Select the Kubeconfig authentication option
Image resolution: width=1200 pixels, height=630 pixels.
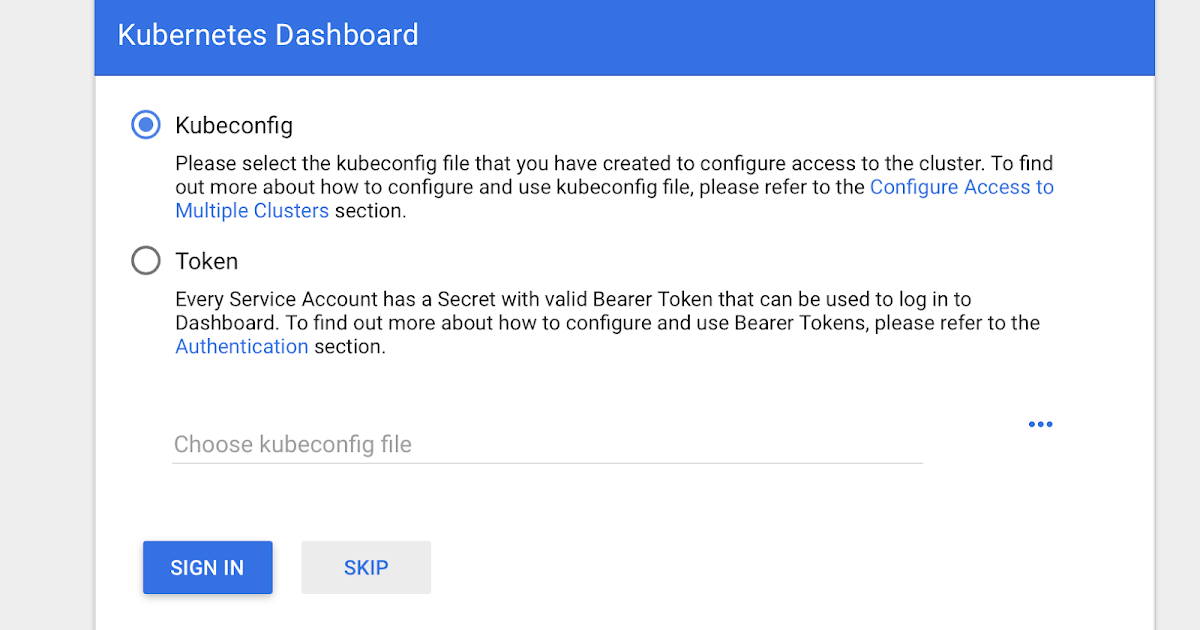146,124
